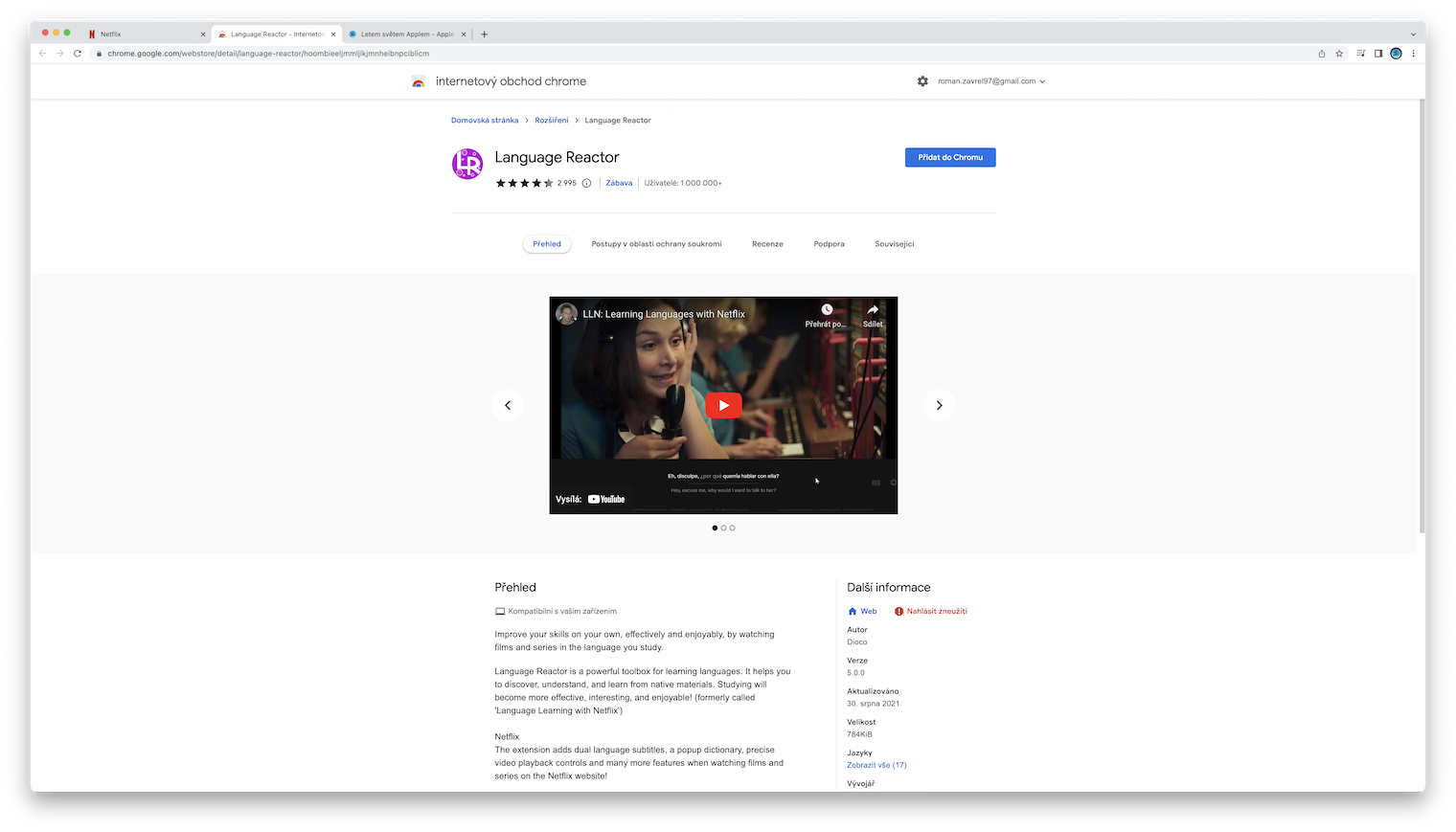Bookmark the page using the star icon

pos(1338,54)
